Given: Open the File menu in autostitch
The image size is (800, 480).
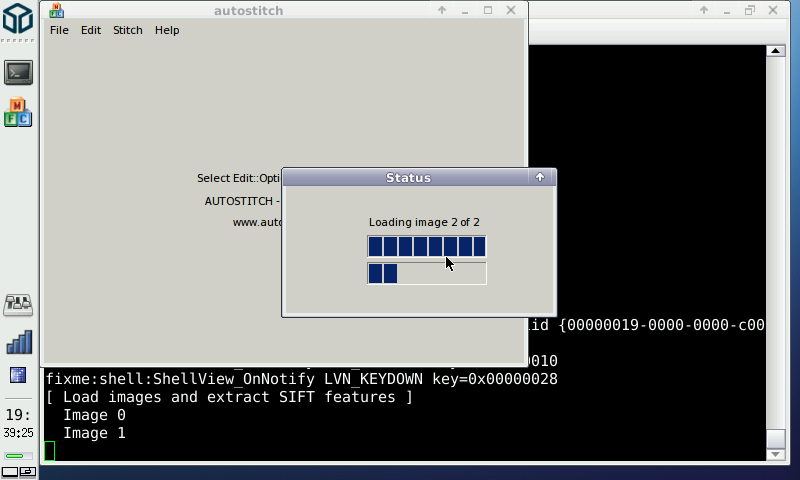Looking at the screenshot, I should 59,30.
